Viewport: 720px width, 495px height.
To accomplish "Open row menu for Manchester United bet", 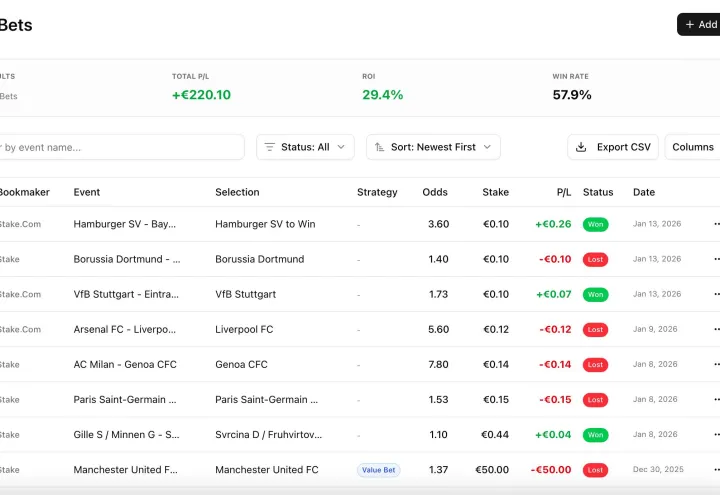I will (x=716, y=470).
